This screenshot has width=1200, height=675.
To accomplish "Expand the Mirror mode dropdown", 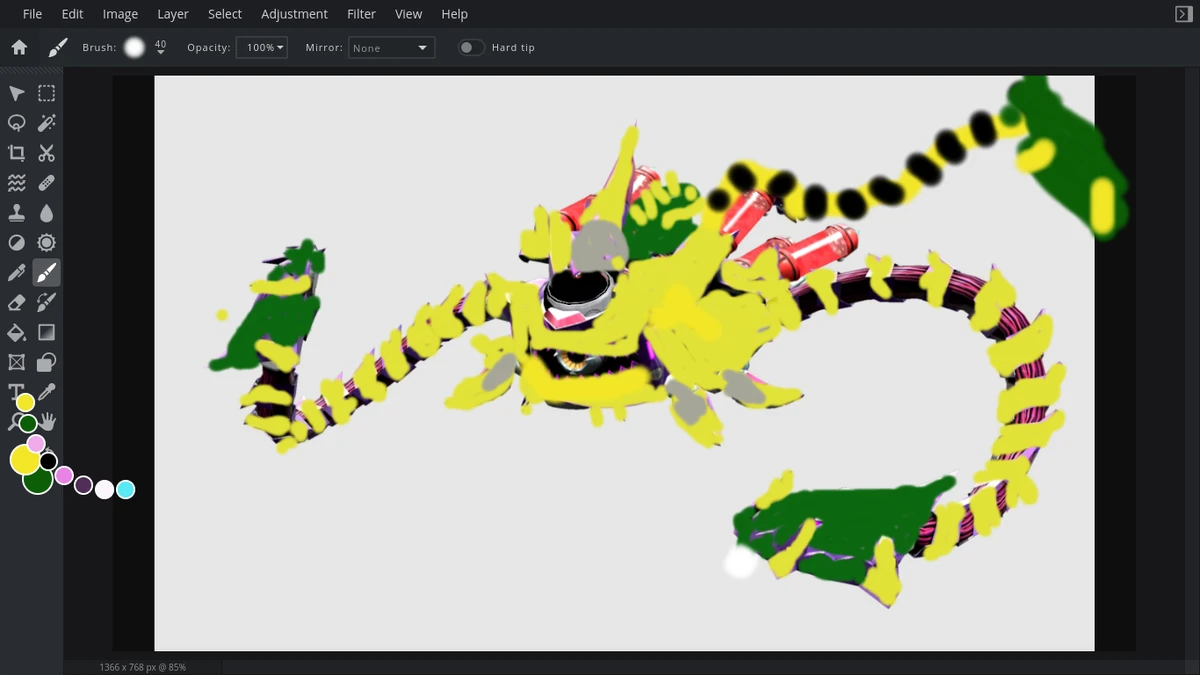I will [391, 47].
